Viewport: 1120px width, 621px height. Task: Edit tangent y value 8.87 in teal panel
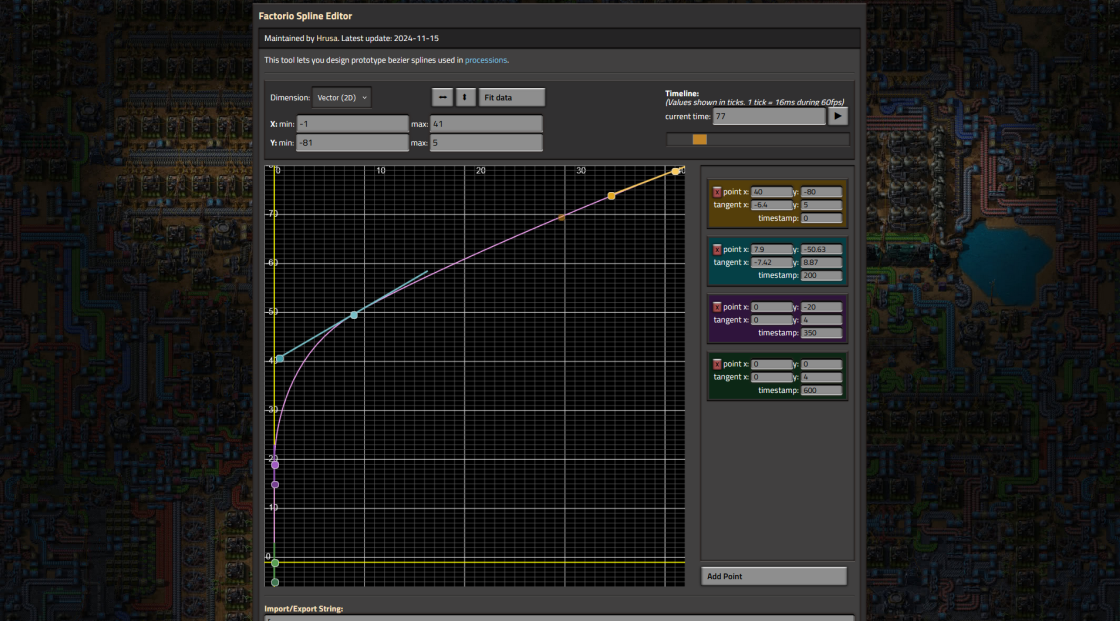coord(821,262)
